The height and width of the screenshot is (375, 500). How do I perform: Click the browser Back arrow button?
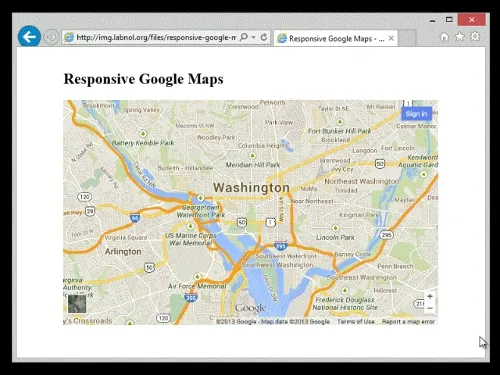(x=29, y=36)
